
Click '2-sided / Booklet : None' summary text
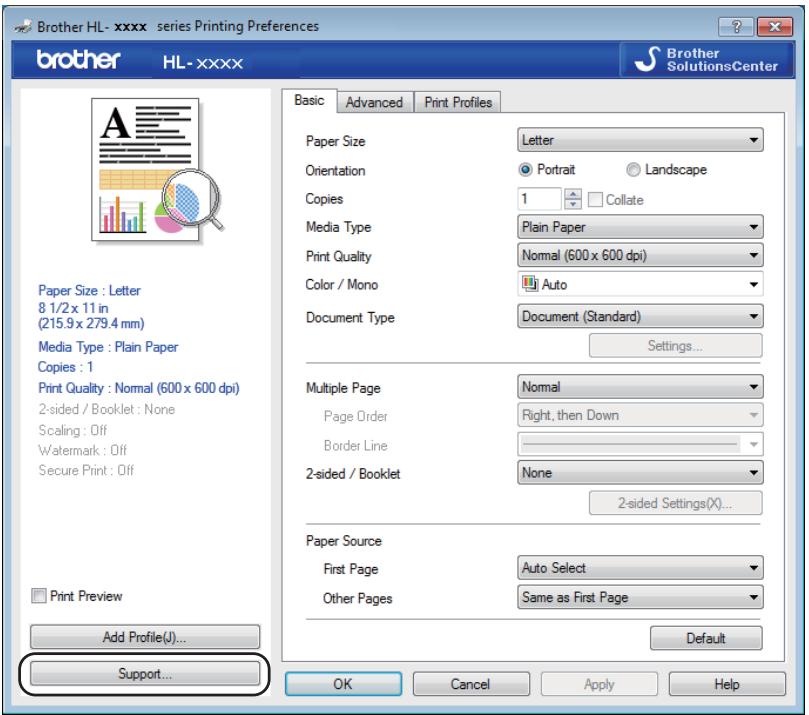coord(106,409)
